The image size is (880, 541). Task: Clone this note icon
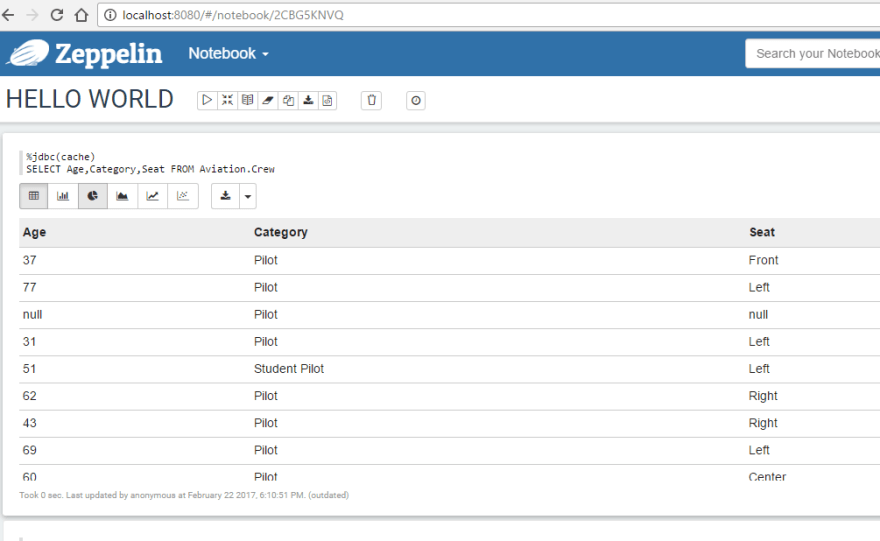point(288,100)
